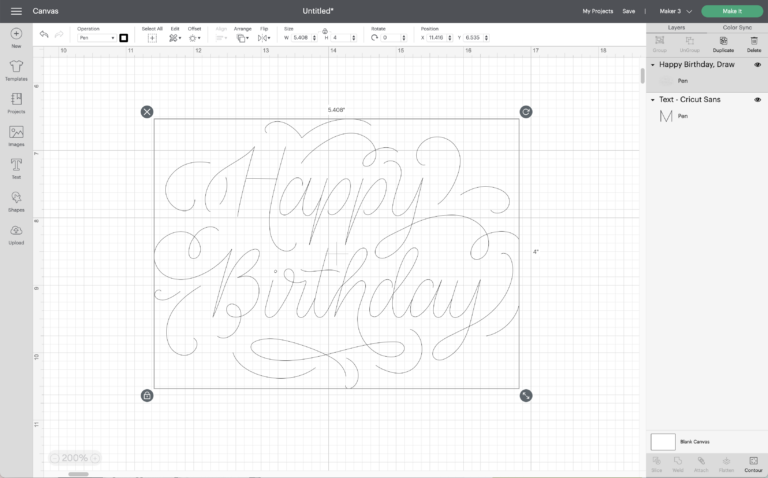Open the Shapes tool

pyautogui.click(x=16, y=200)
